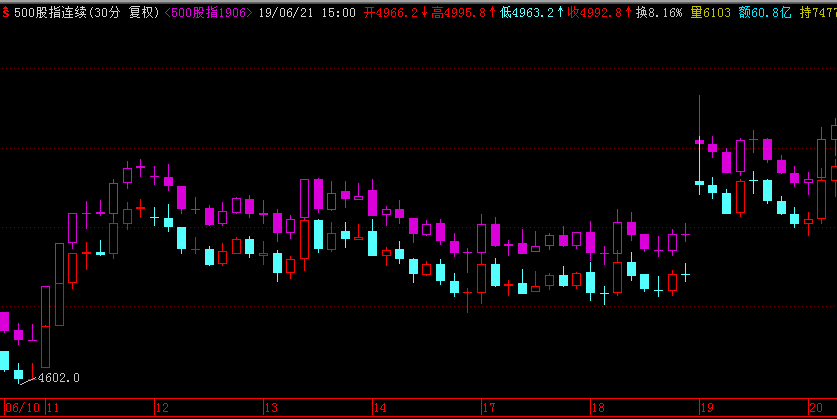Click the open price 开4966.2
The height and width of the screenshot is (419, 837).
391,13
